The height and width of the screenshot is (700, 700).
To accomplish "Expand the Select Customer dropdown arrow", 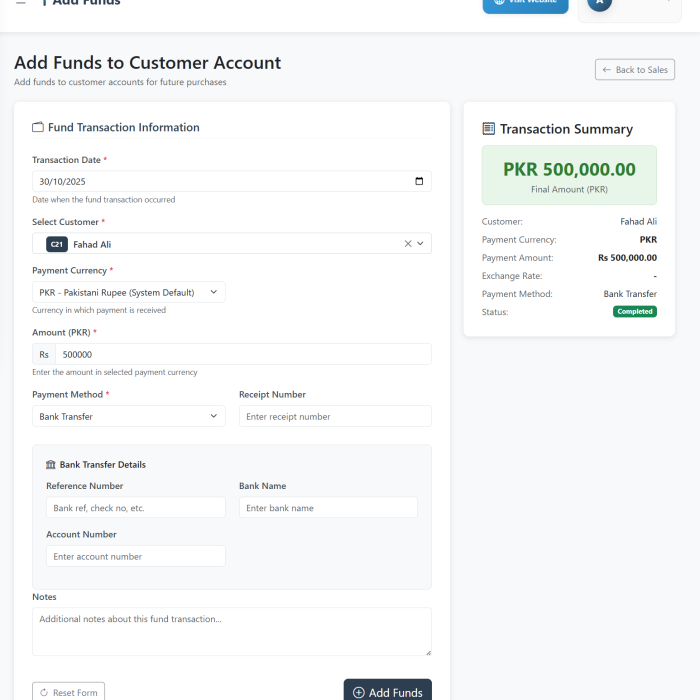I will pyautogui.click(x=421, y=243).
